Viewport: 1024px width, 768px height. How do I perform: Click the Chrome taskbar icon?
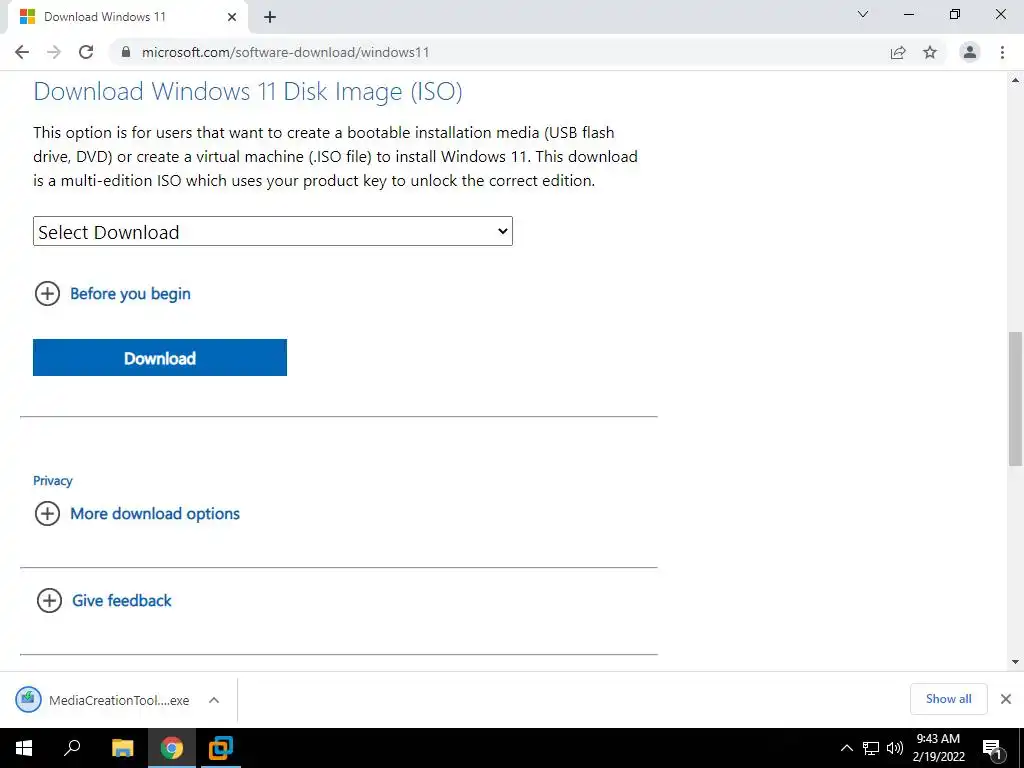tap(172, 748)
